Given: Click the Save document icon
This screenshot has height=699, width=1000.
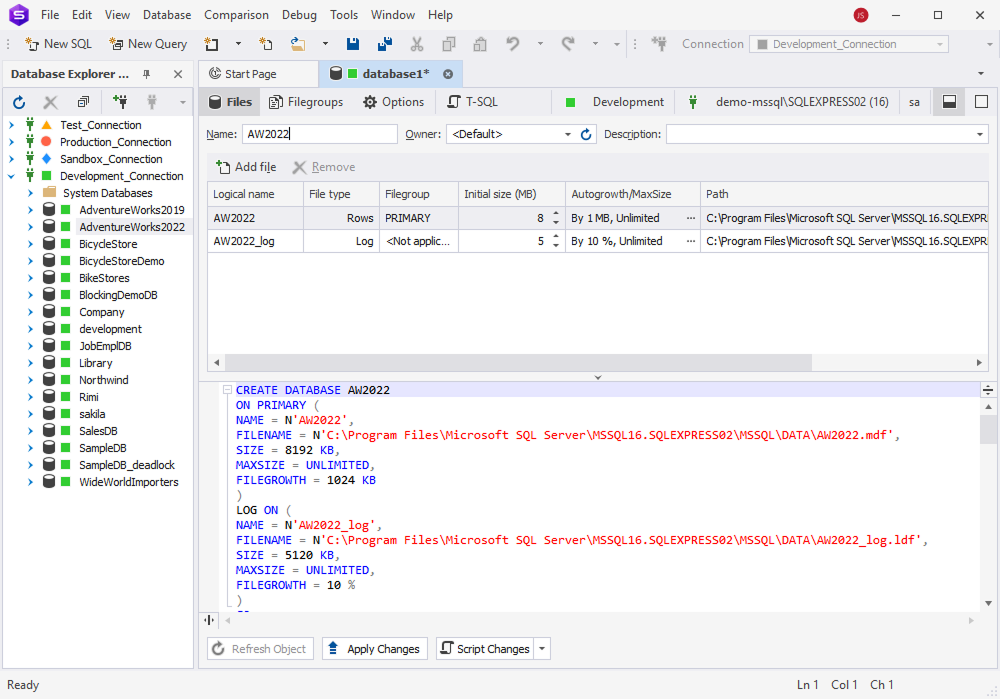Looking at the screenshot, I should pyautogui.click(x=352, y=43).
